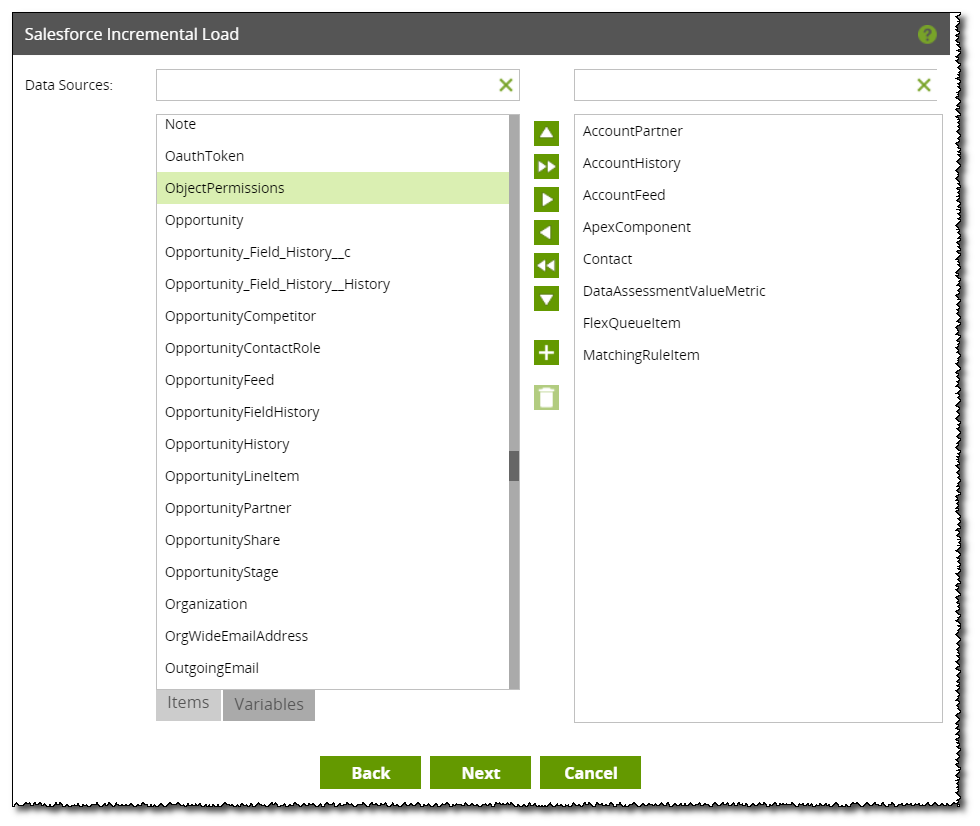Viewport: 980px width, 826px height.
Task: Select OutgoingEmail in the list
Action: (x=332, y=668)
